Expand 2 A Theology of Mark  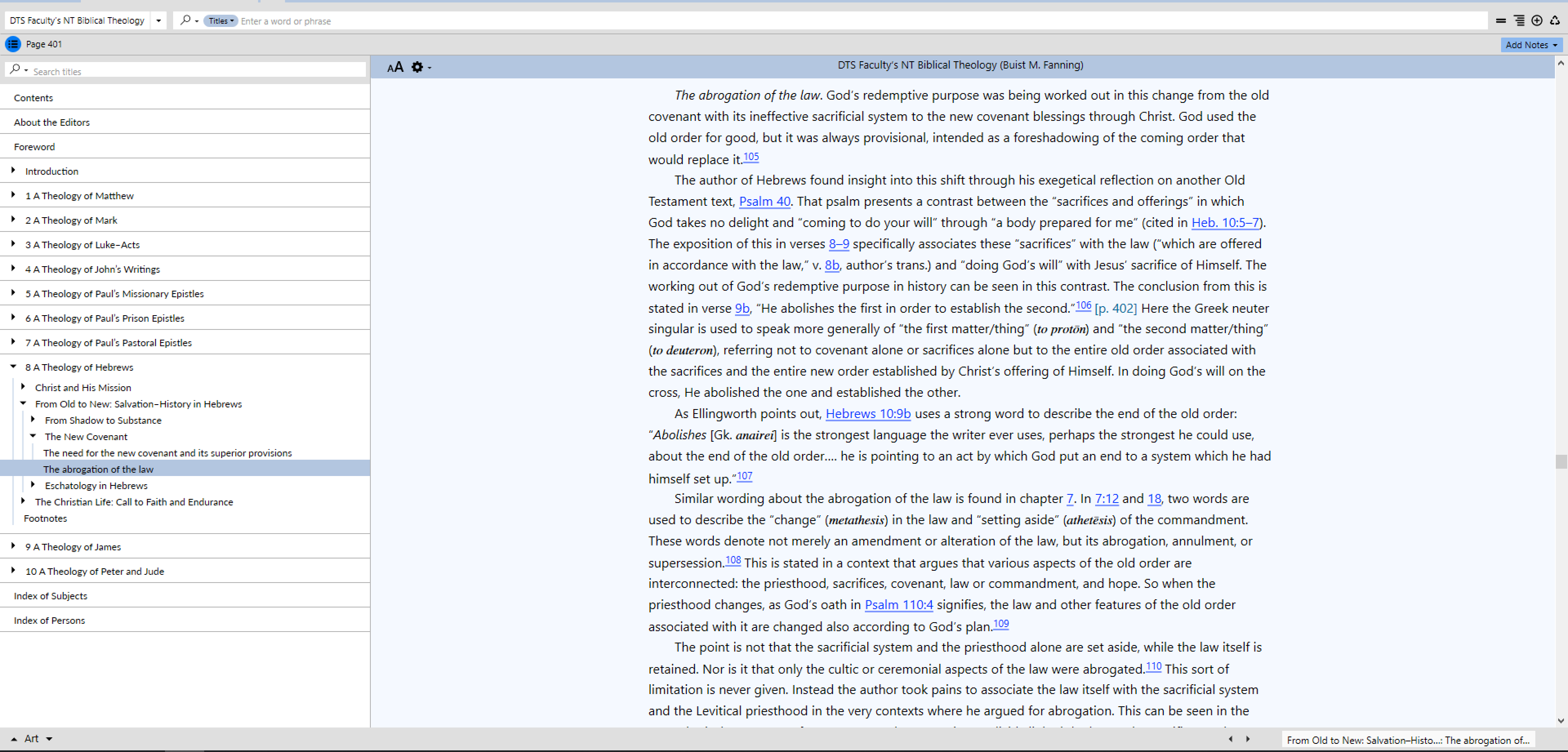(x=13, y=219)
